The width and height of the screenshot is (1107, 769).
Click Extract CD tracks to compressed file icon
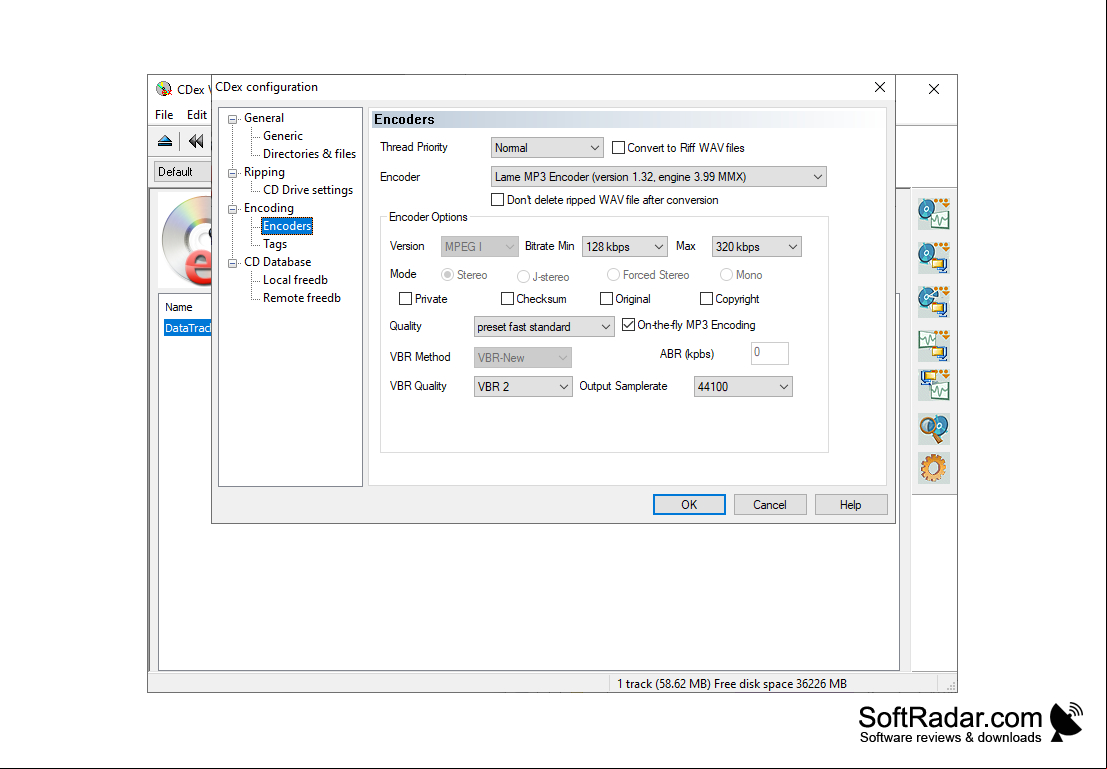933,257
